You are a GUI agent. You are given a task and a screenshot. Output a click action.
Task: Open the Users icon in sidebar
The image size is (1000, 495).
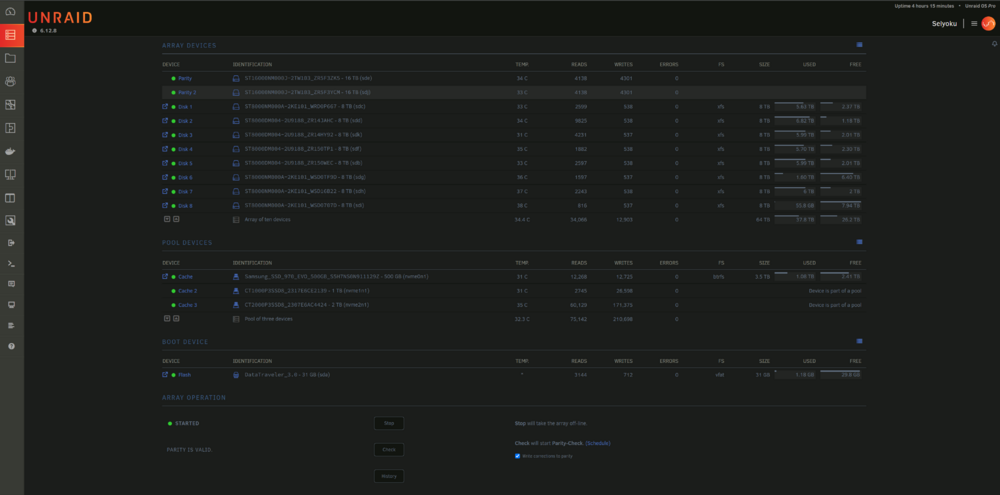click(x=10, y=81)
